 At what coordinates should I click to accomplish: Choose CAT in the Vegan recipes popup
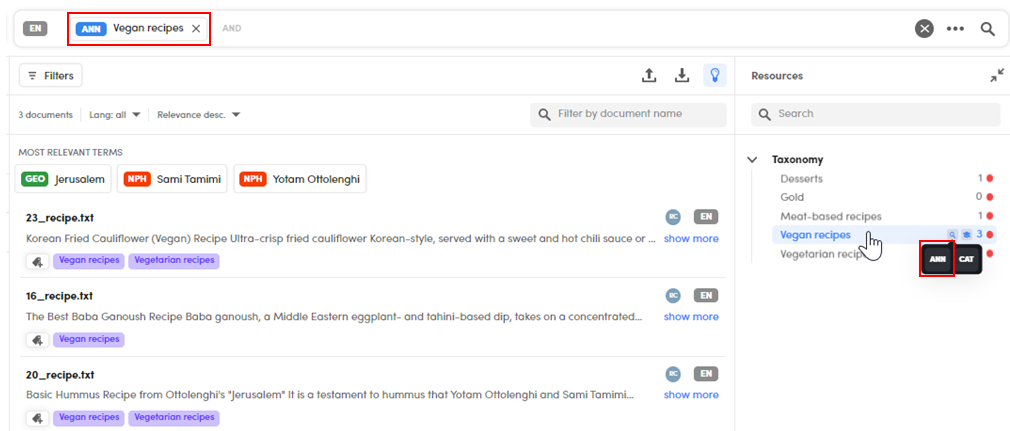click(966, 259)
